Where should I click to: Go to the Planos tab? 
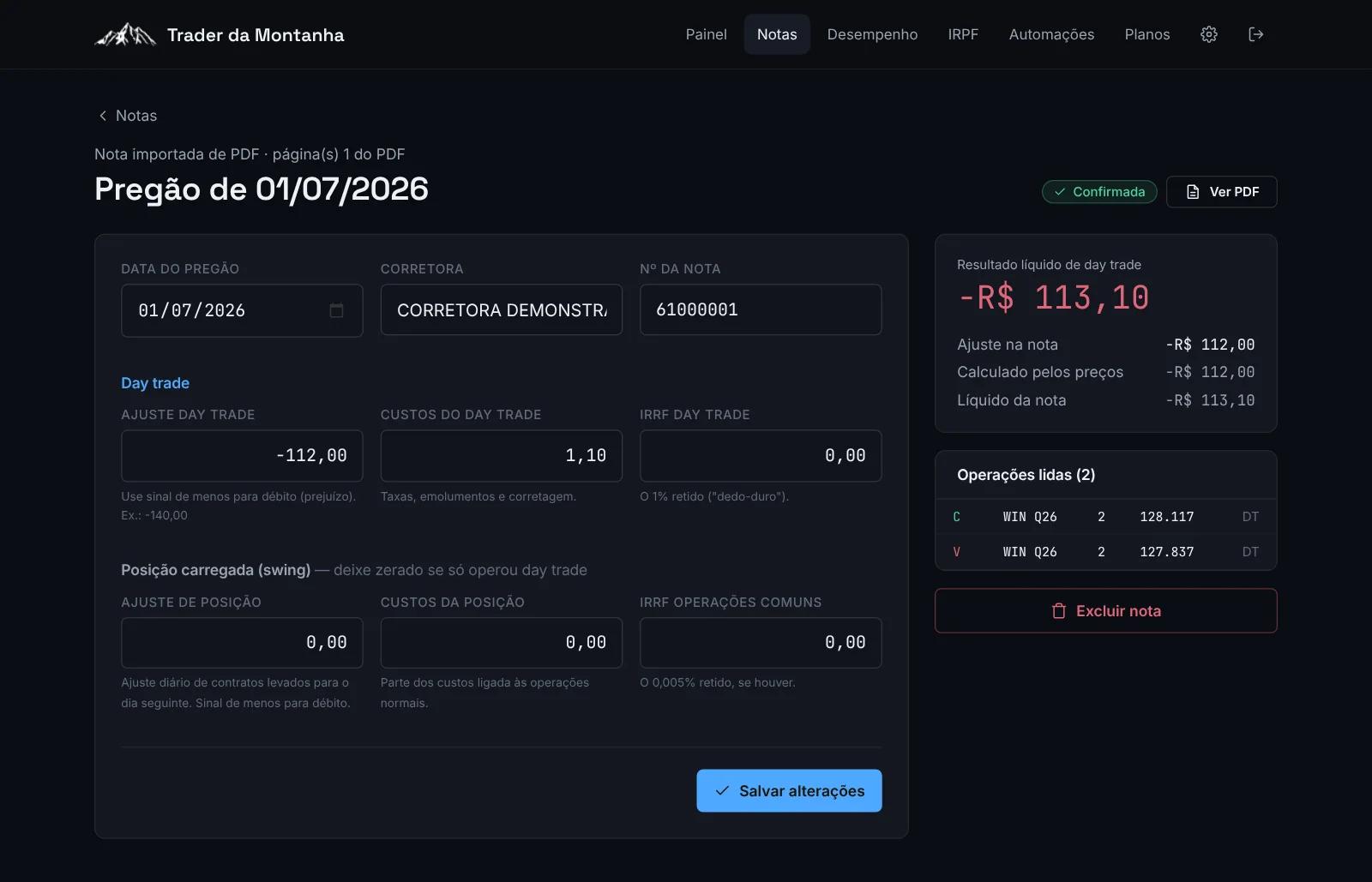pos(1147,34)
